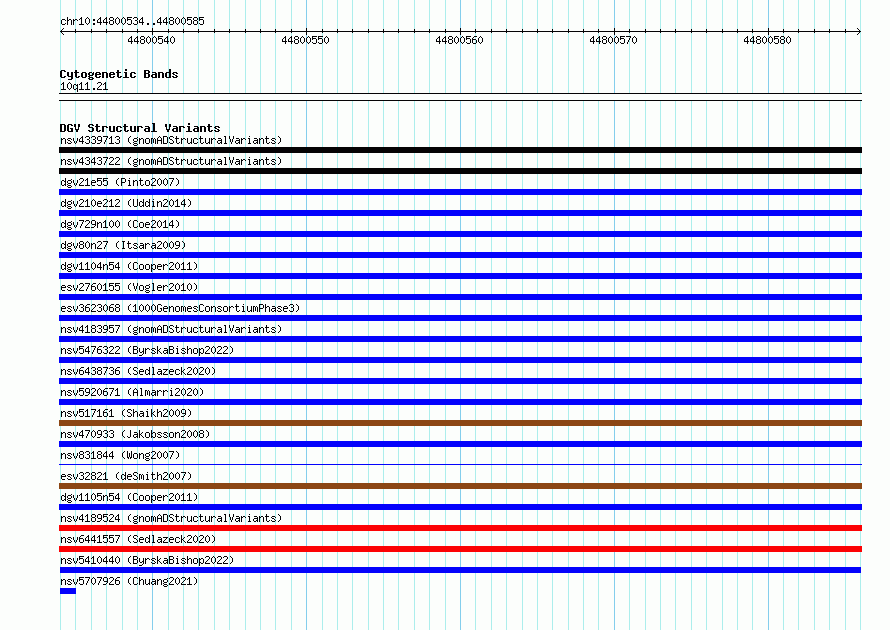The width and height of the screenshot is (890, 630).
Task: Click ruler position 44800540
Action: pyautogui.click(x=152, y=40)
